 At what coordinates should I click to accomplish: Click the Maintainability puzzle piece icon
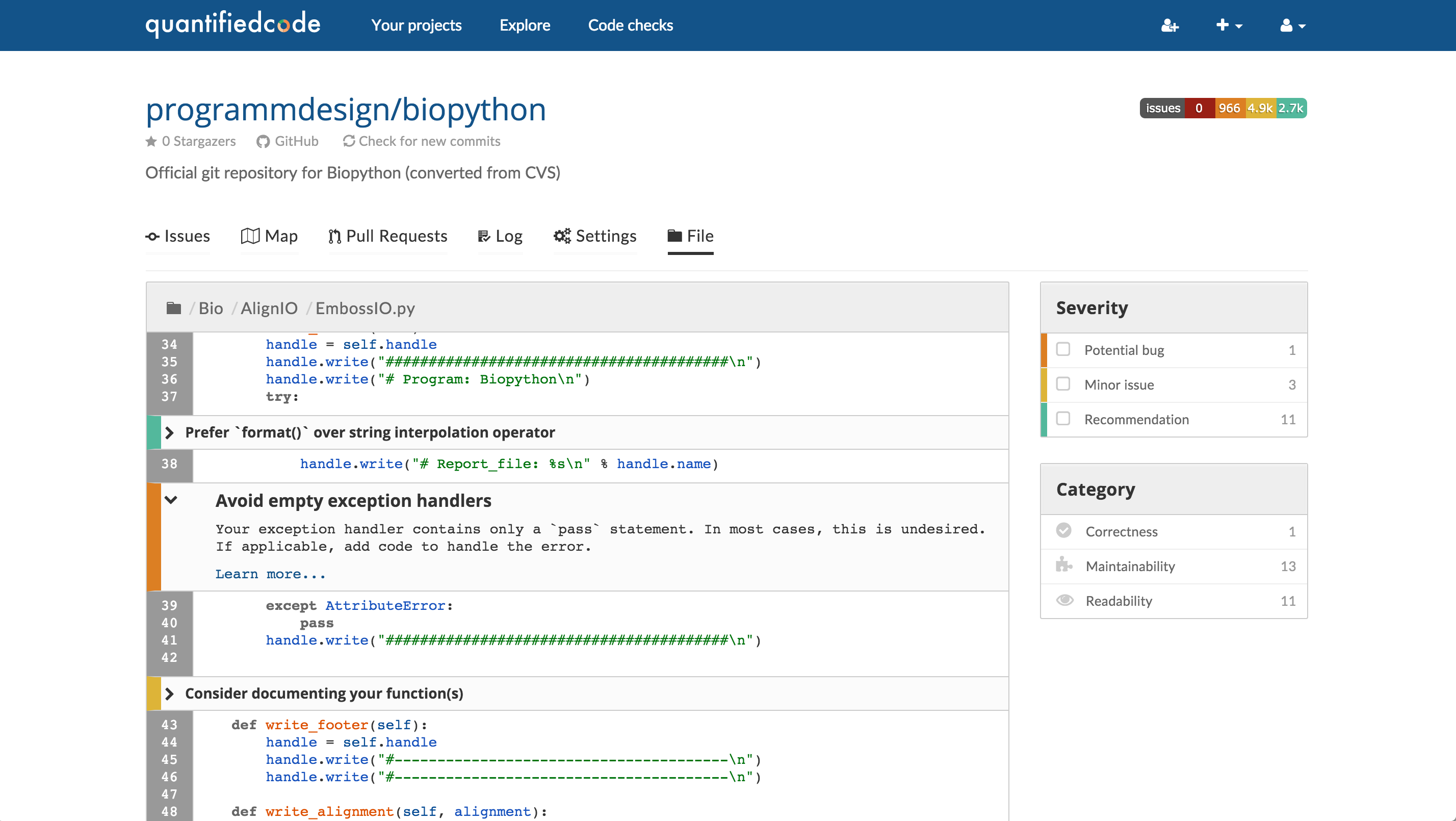(1064, 566)
